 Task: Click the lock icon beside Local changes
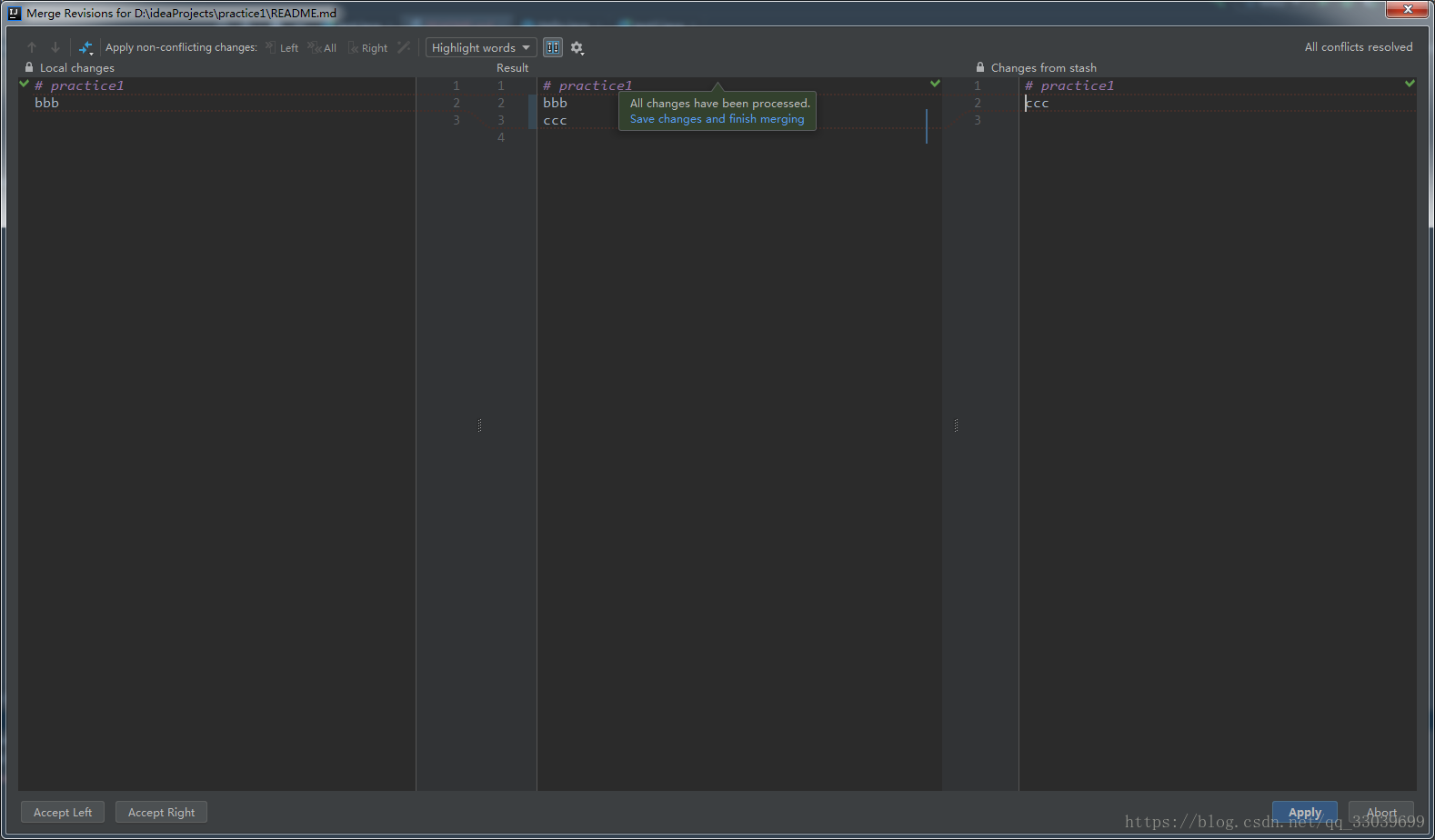pyautogui.click(x=29, y=67)
